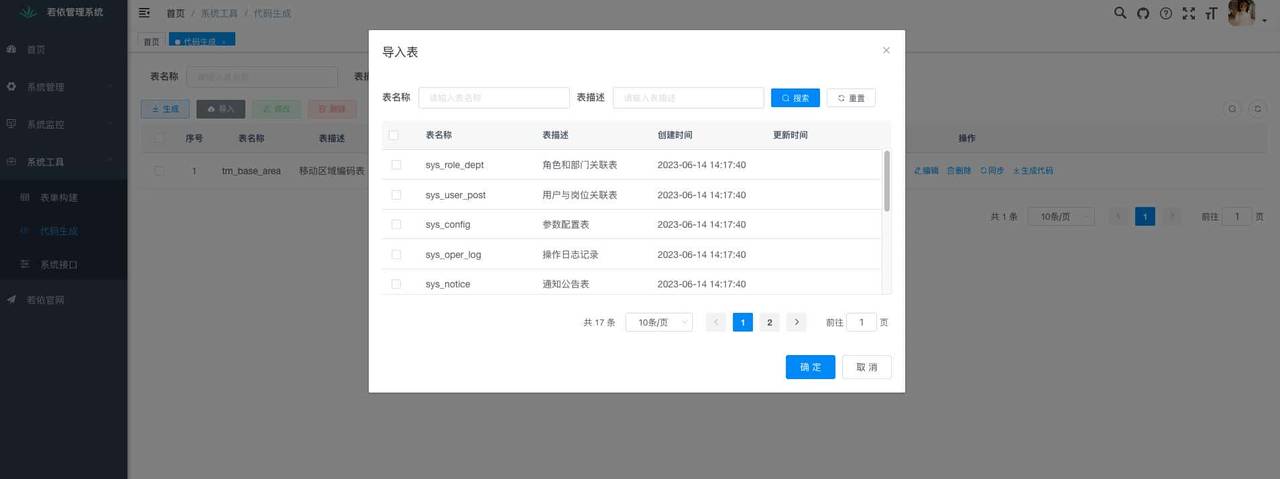Click the 系统监控 monitor sidebar icon
Viewport: 1280px width, 479px height.
11,124
